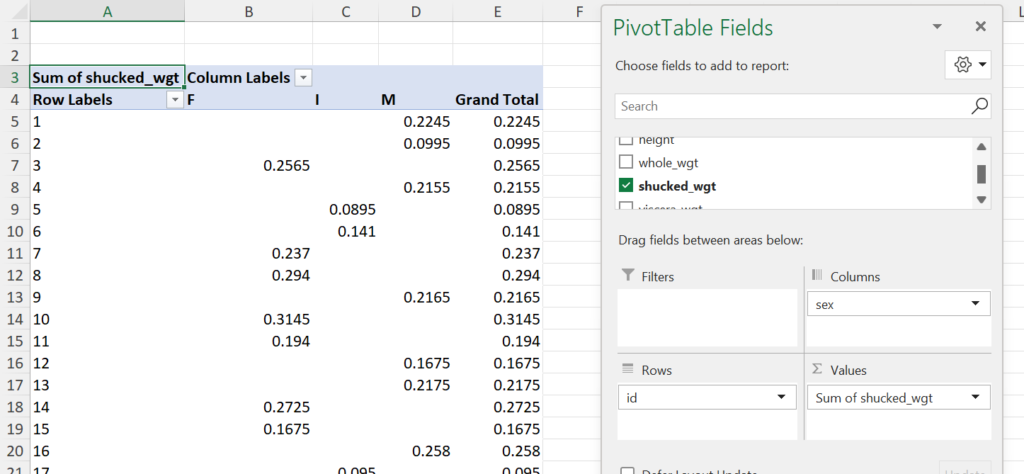Open task pane options arrow beside close button
This screenshot has width=1024, height=474.
coord(937,27)
